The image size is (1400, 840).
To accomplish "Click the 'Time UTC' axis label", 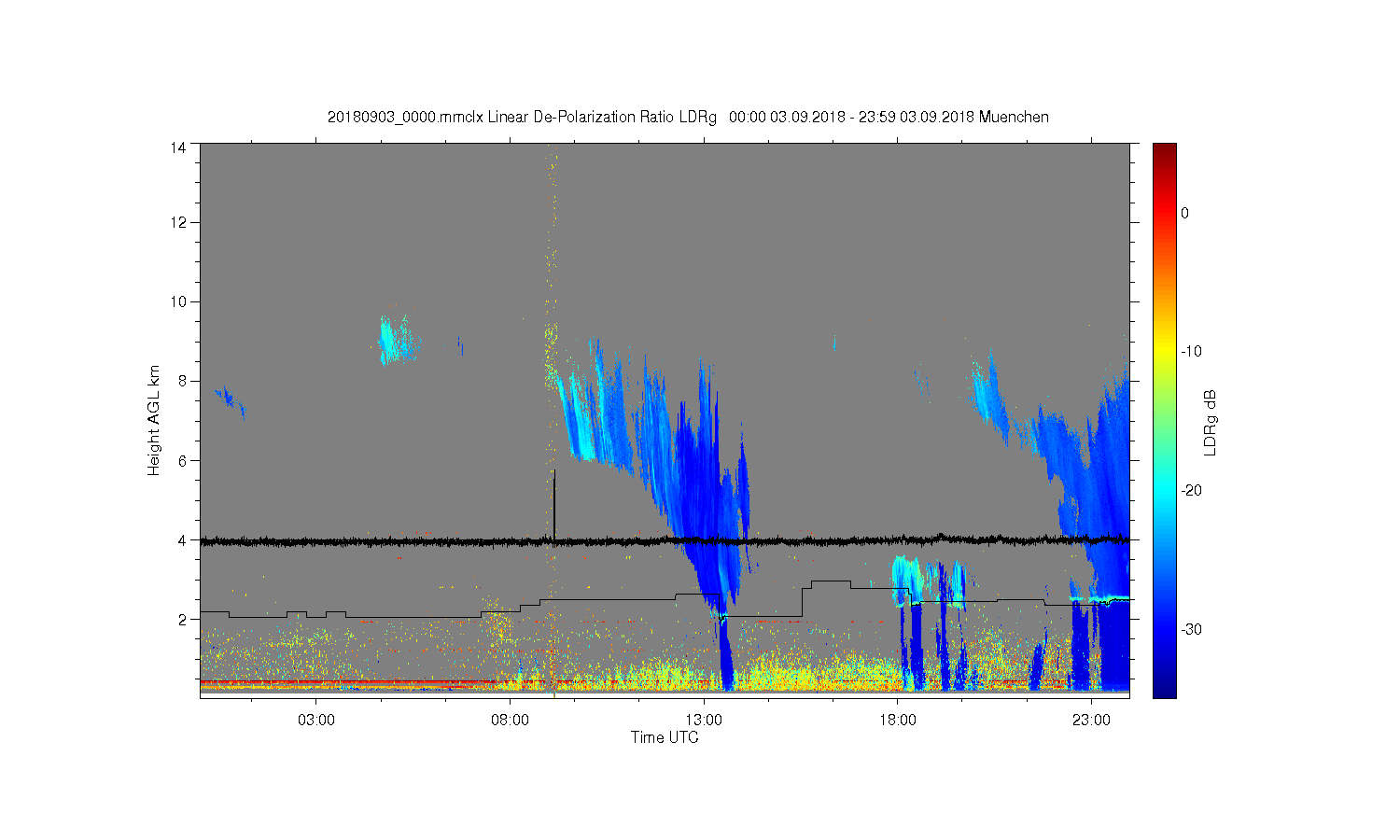I will pyautogui.click(x=665, y=737).
